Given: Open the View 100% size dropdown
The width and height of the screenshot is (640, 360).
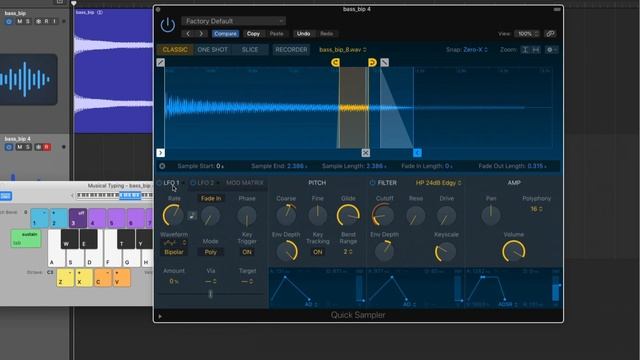Looking at the screenshot, I should [527, 34].
